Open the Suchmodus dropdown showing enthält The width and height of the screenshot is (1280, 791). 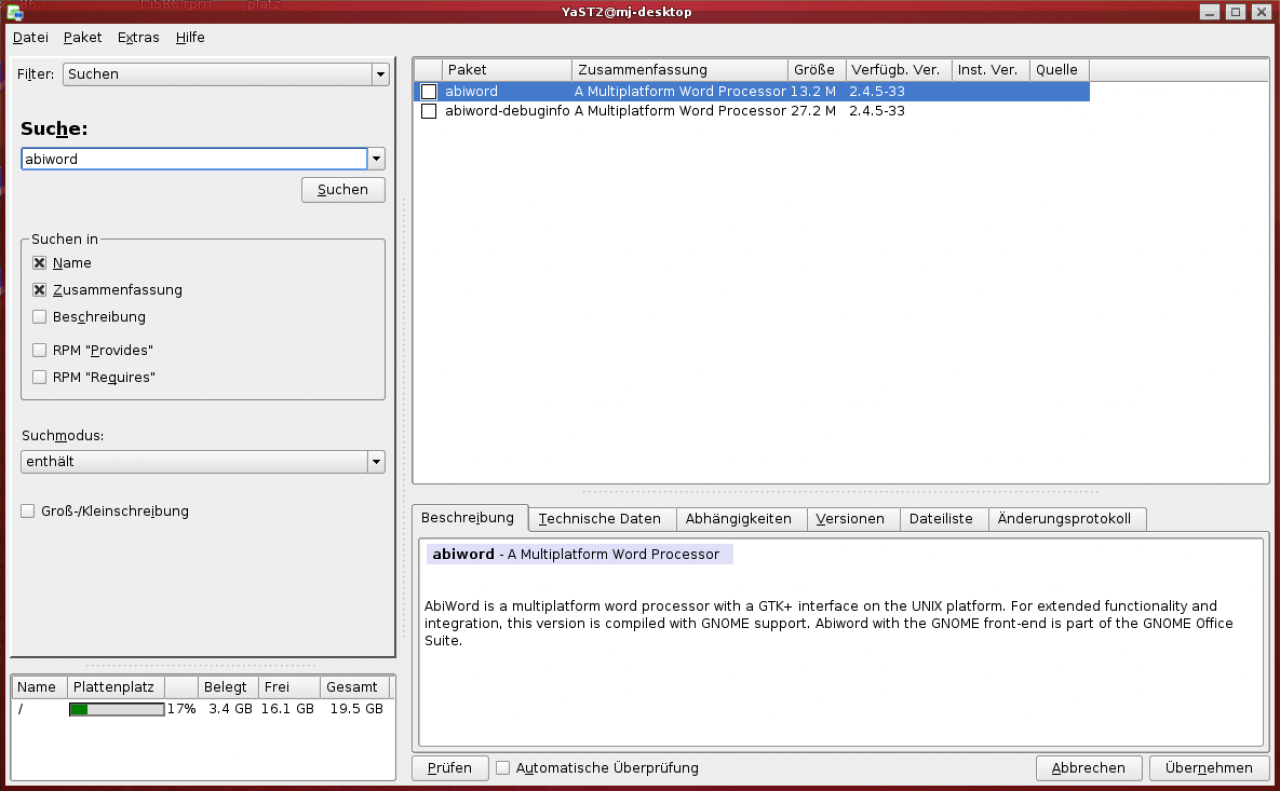203,462
